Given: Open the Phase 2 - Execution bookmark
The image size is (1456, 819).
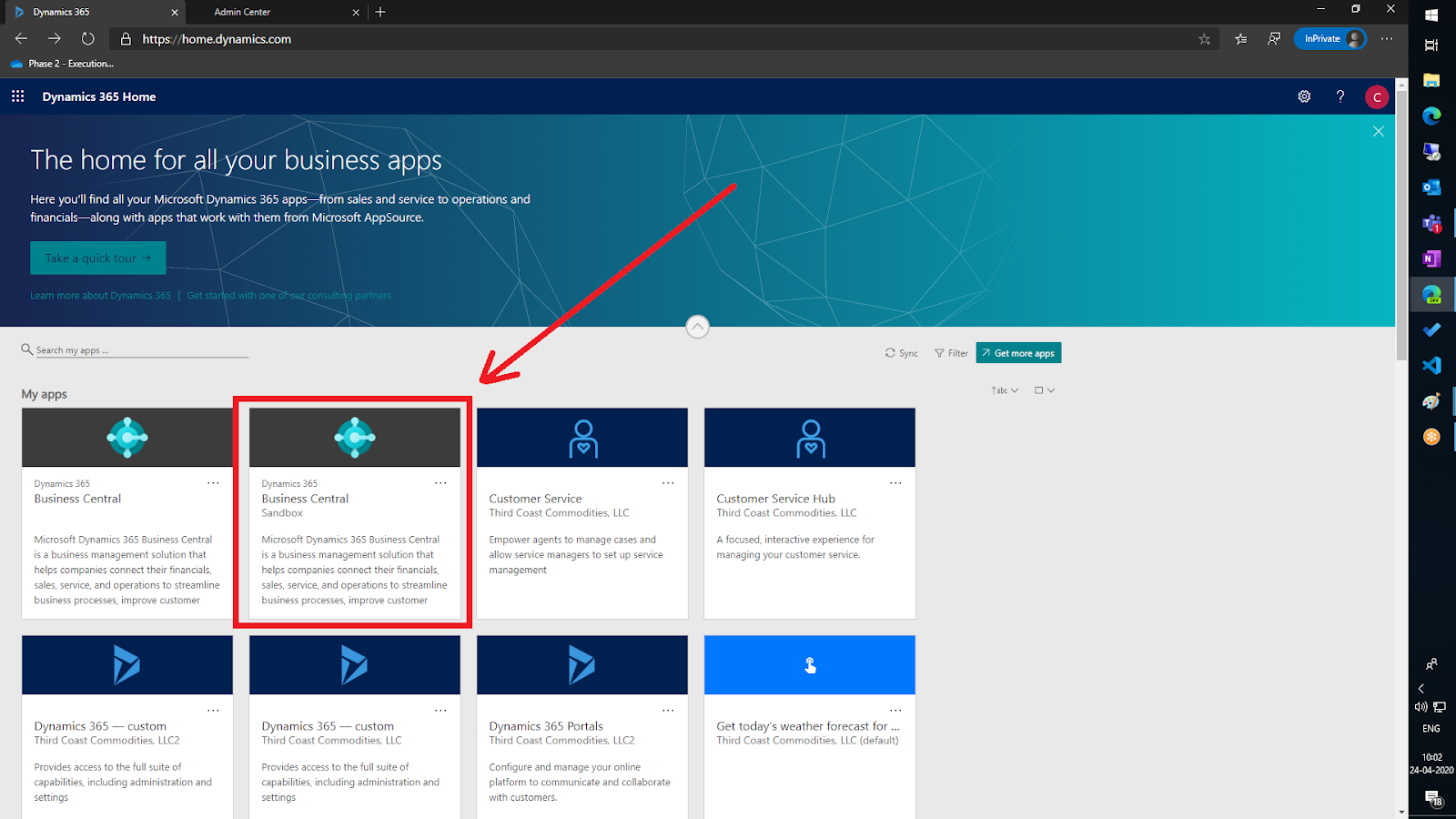Looking at the screenshot, I should (62, 64).
